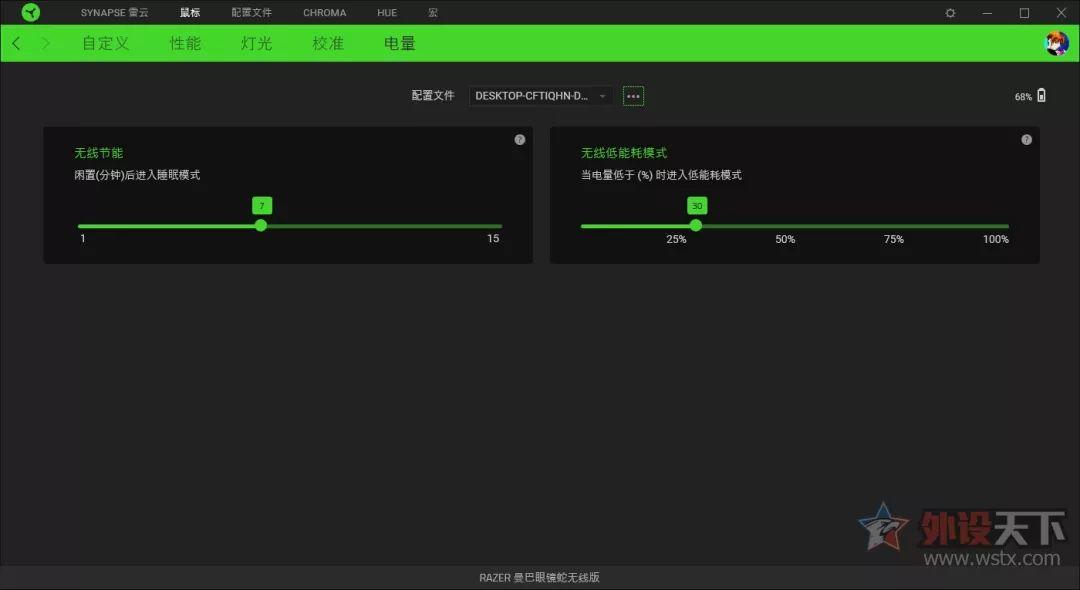Close the Synapse window
Screen dimensions: 1080x590
click(x=1061, y=12)
